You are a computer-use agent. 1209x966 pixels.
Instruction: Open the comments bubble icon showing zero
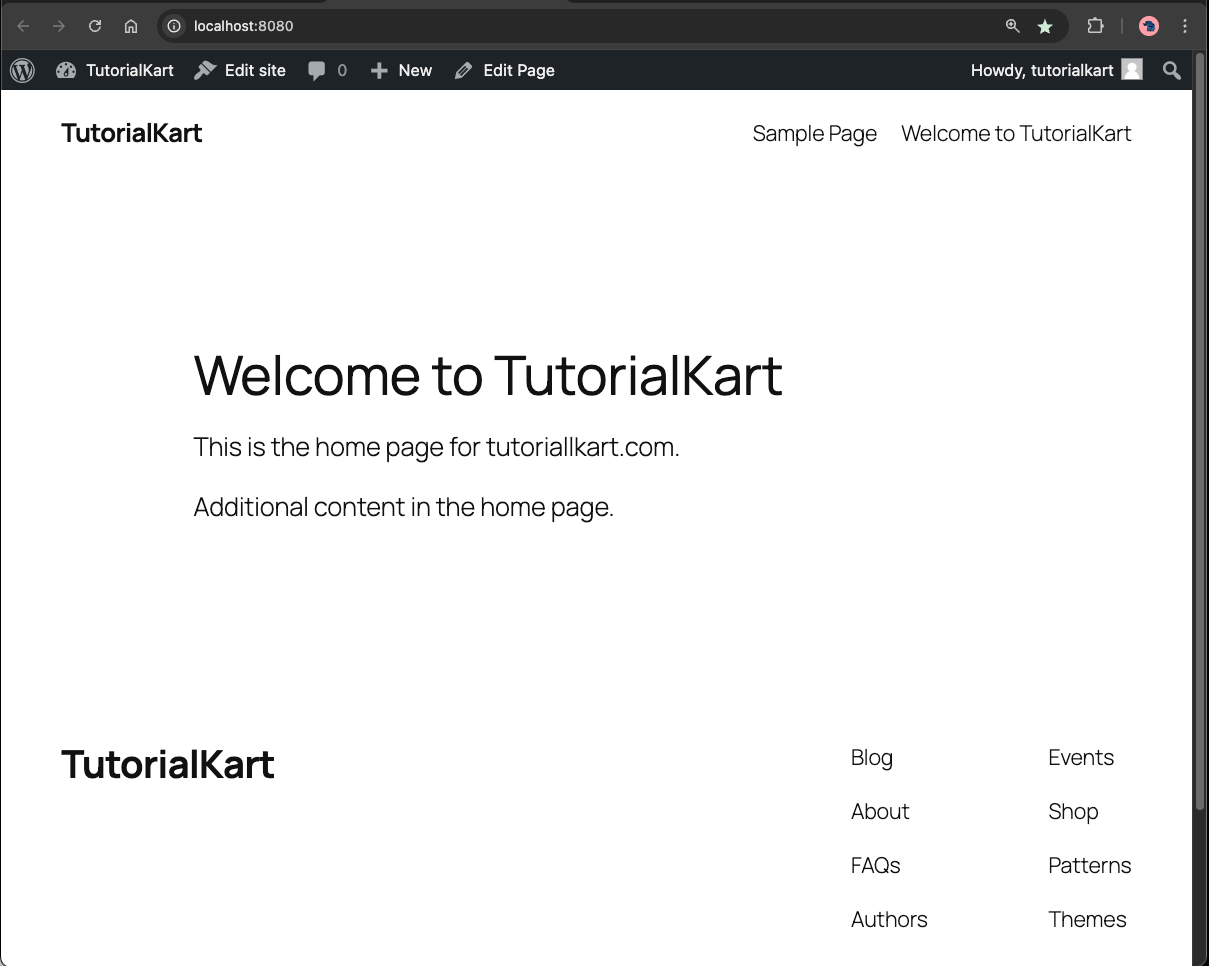316,70
